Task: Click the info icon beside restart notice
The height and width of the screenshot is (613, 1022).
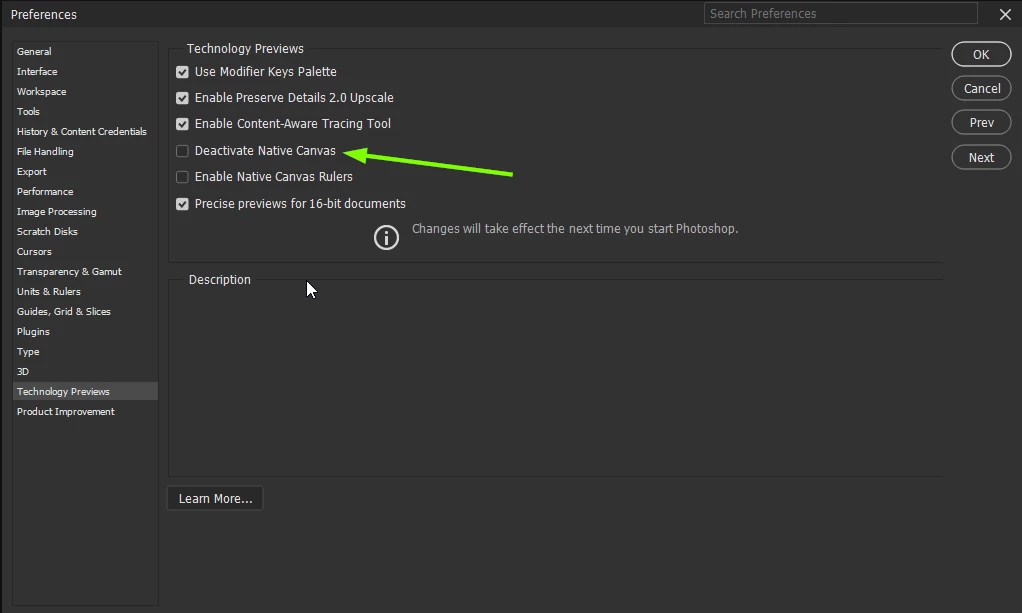Action: pos(386,237)
